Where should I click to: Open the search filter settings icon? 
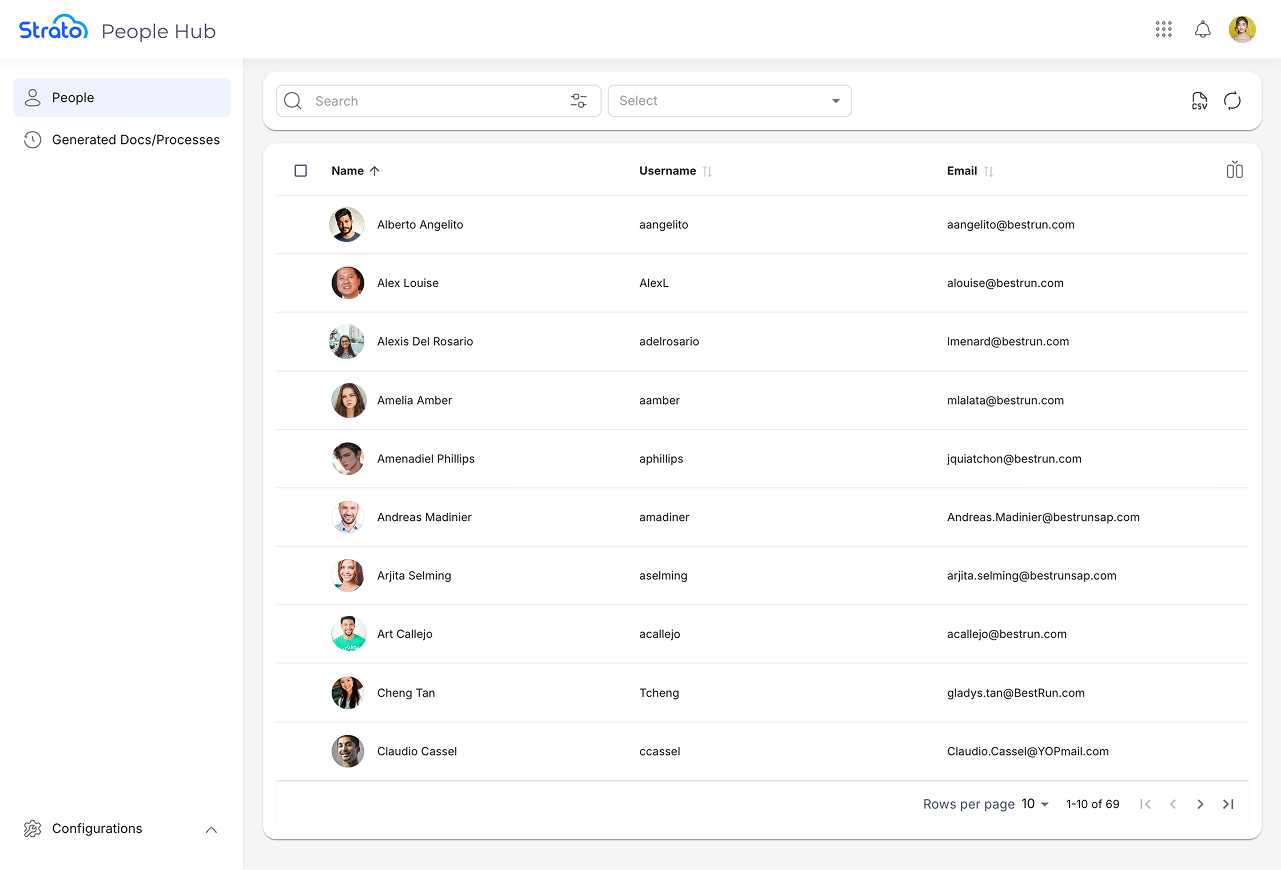(579, 101)
